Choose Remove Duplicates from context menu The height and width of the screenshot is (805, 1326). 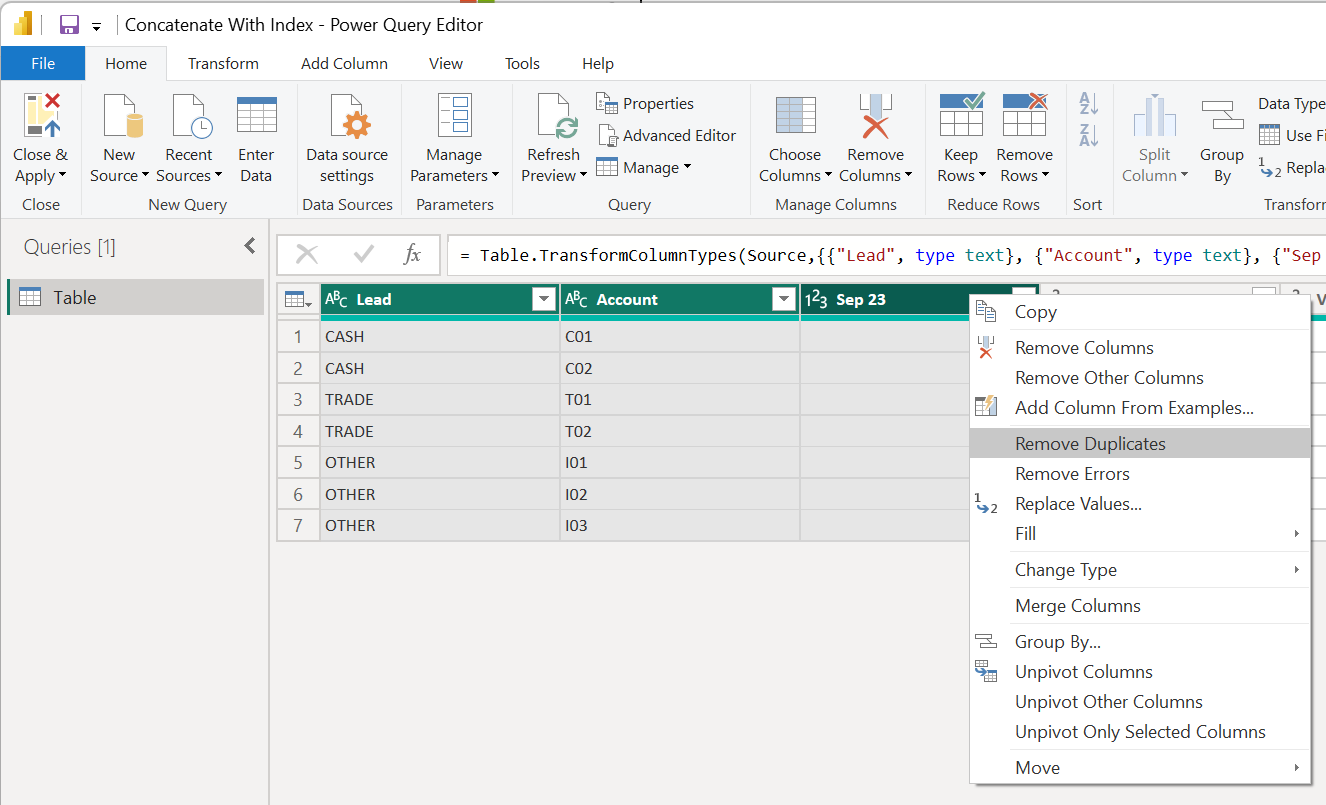coord(1140,444)
